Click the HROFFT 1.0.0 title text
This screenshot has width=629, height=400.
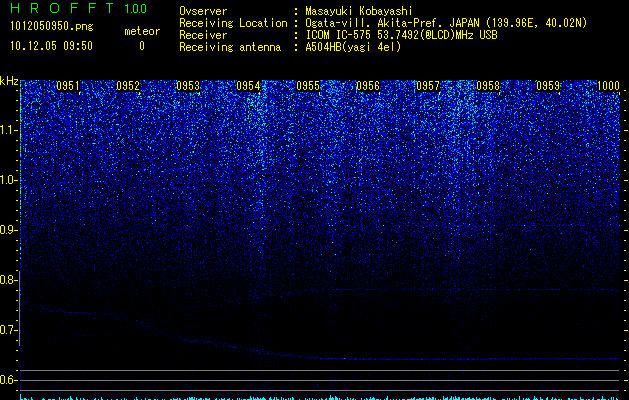point(79,8)
